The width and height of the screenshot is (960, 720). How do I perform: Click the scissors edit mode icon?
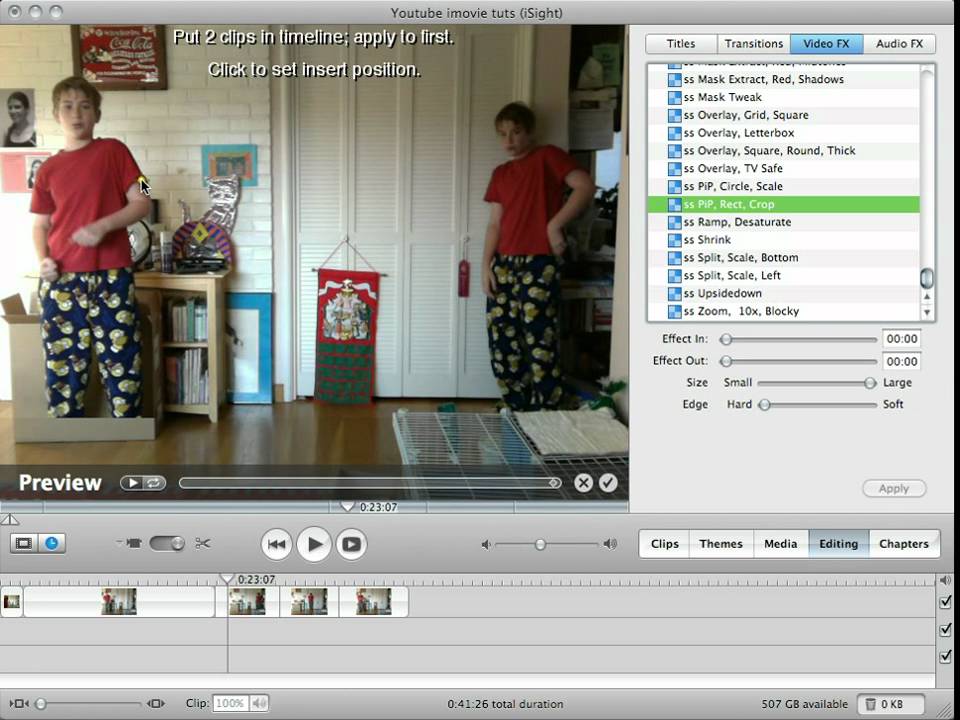click(x=203, y=543)
